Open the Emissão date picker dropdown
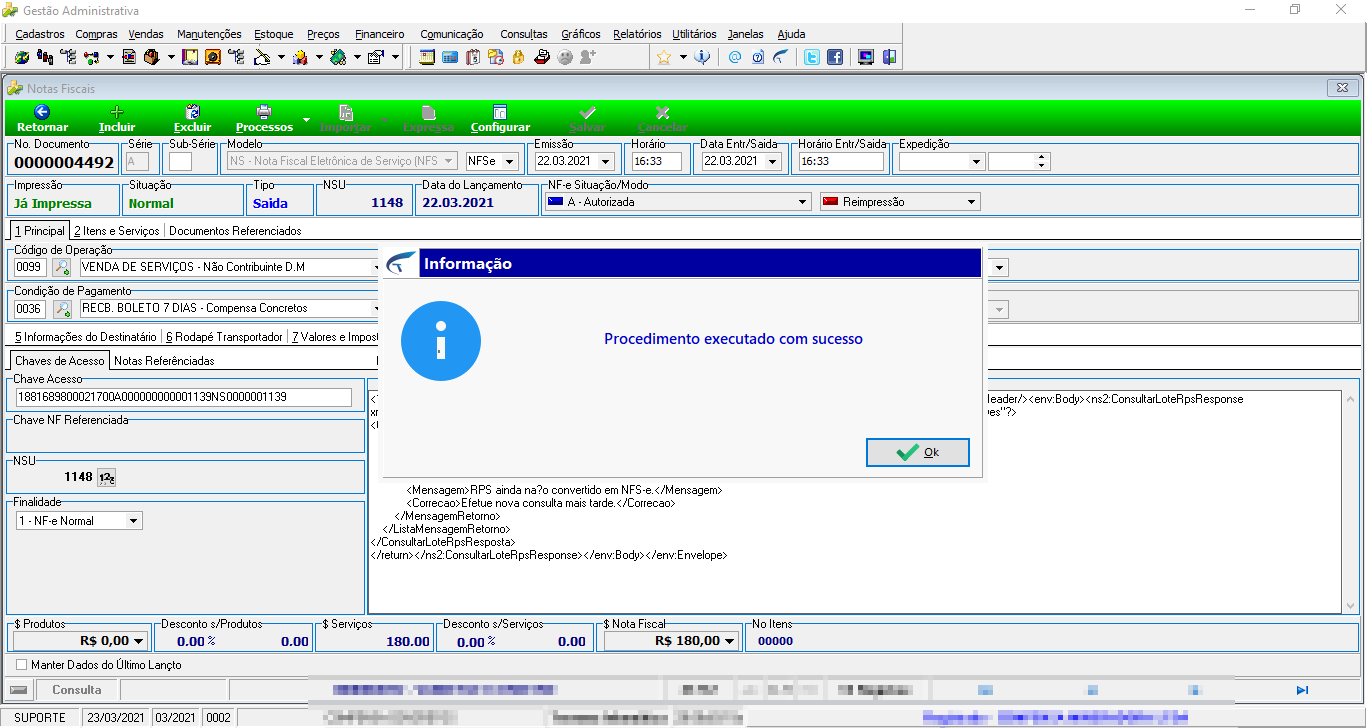Viewport: 1367px width, 728px height. (x=607, y=161)
